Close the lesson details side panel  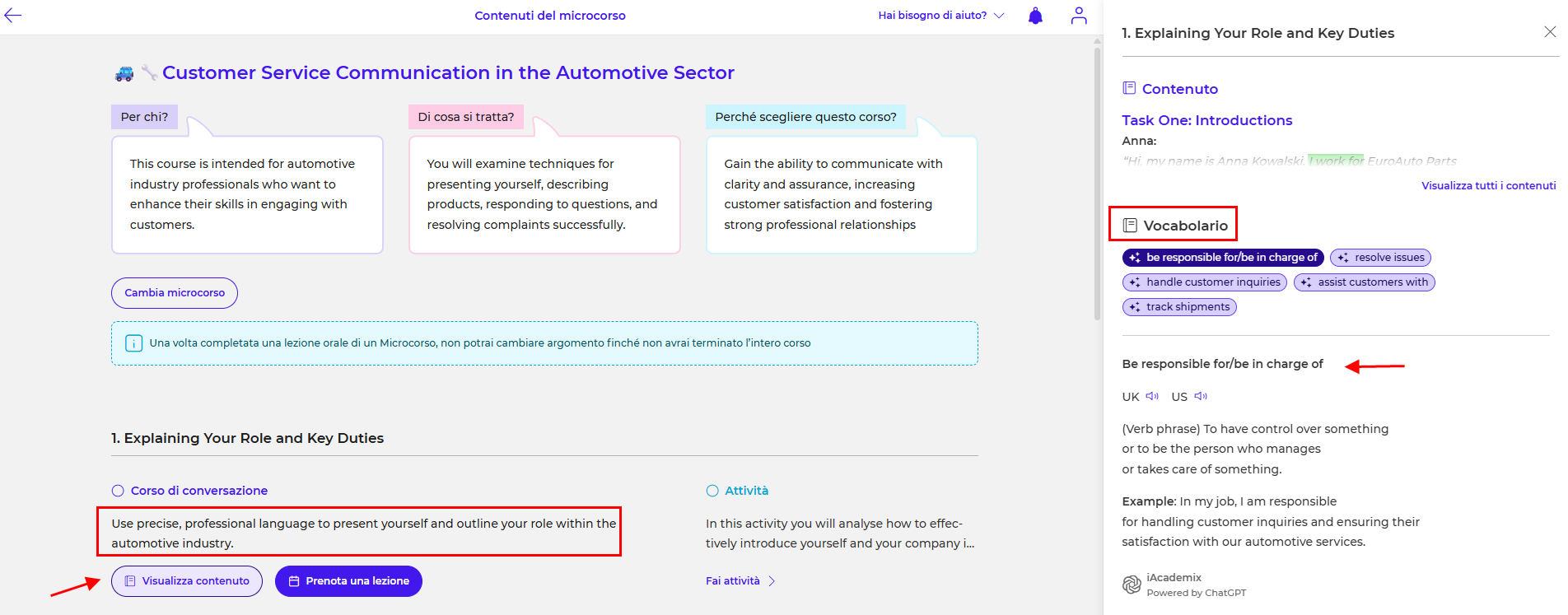pyautogui.click(x=1549, y=32)
